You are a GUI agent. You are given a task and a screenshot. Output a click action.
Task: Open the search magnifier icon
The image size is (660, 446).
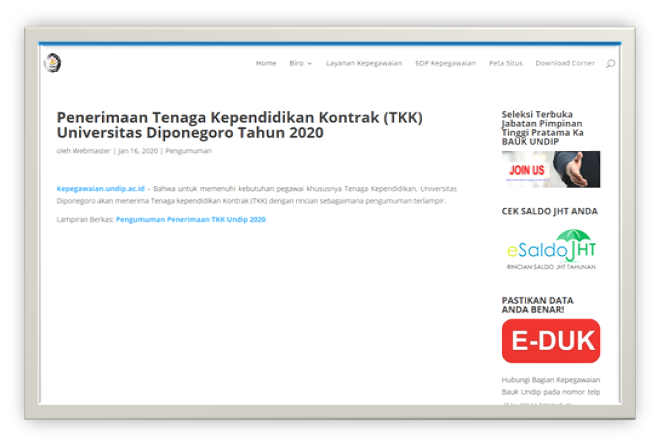(x=610, y=64)
